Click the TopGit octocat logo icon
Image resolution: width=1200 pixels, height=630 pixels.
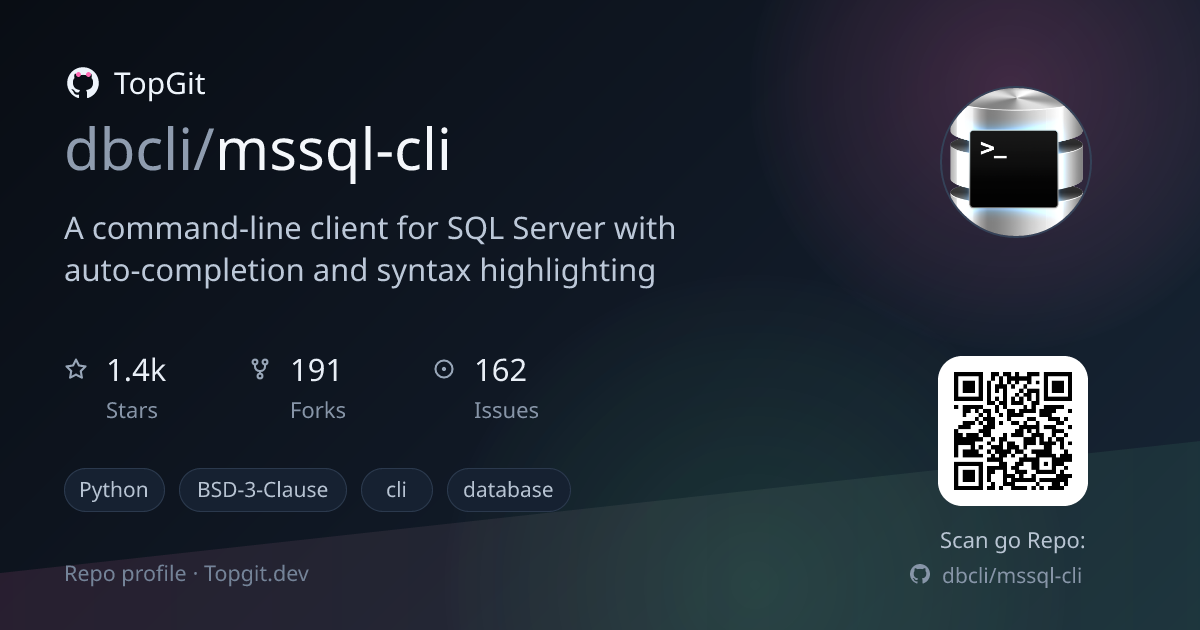coord(82,84)
